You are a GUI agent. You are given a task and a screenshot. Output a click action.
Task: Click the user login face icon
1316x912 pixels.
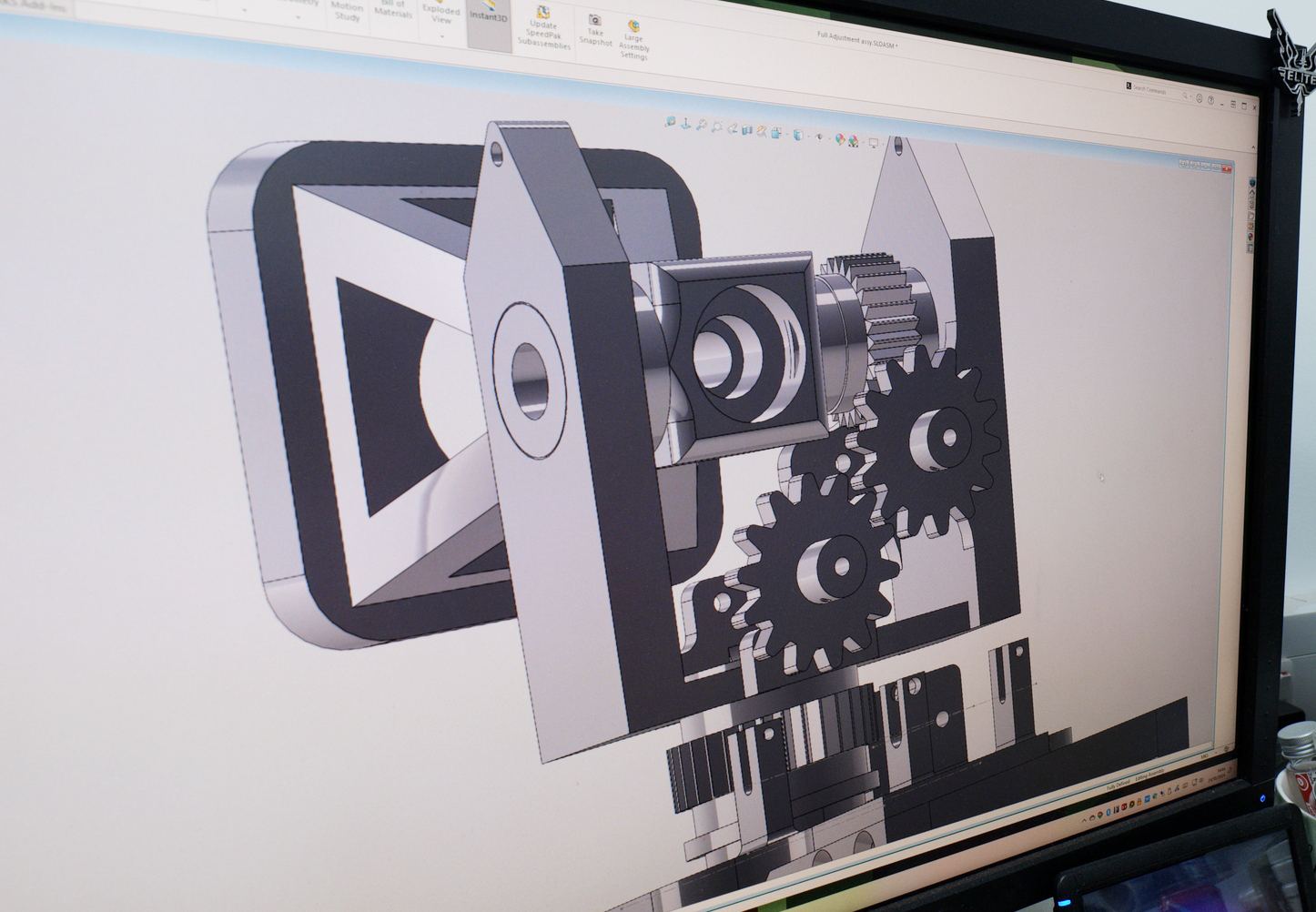(x=1200, y=98)
